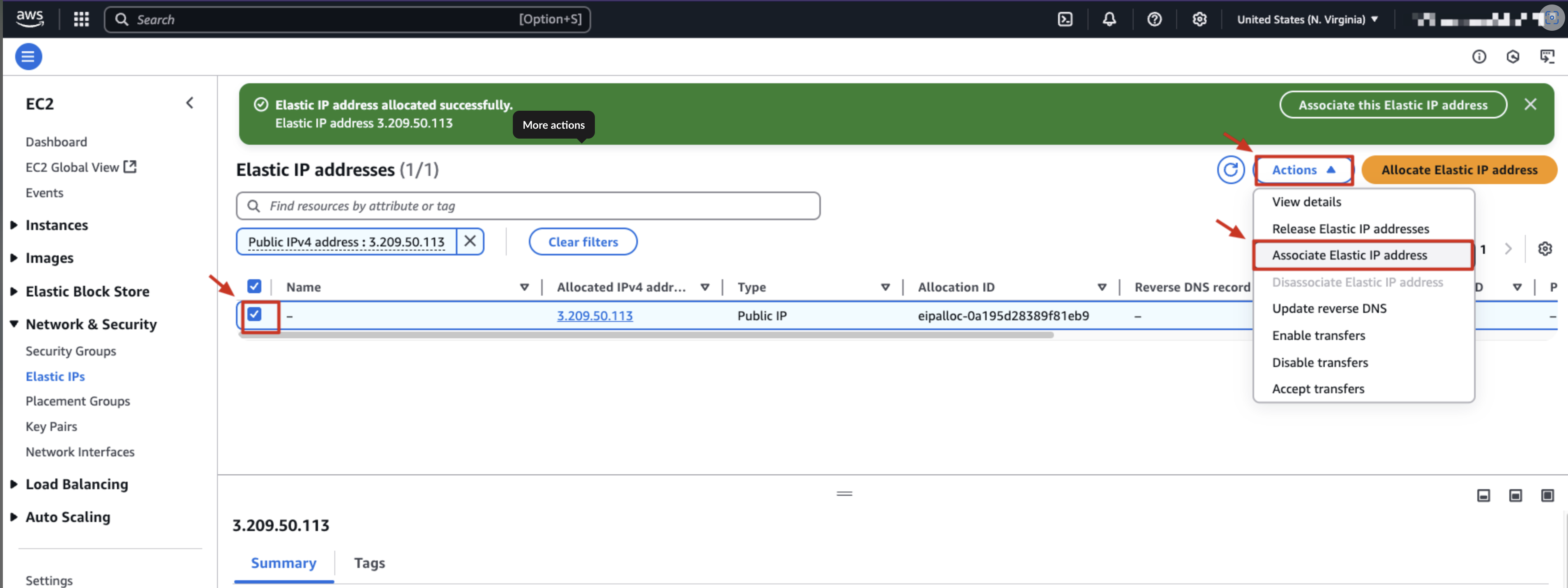Open the region selector N. Virginia dropdown
The width and height of the screenshot is (1568, 588).
[x=1307, y=19]
